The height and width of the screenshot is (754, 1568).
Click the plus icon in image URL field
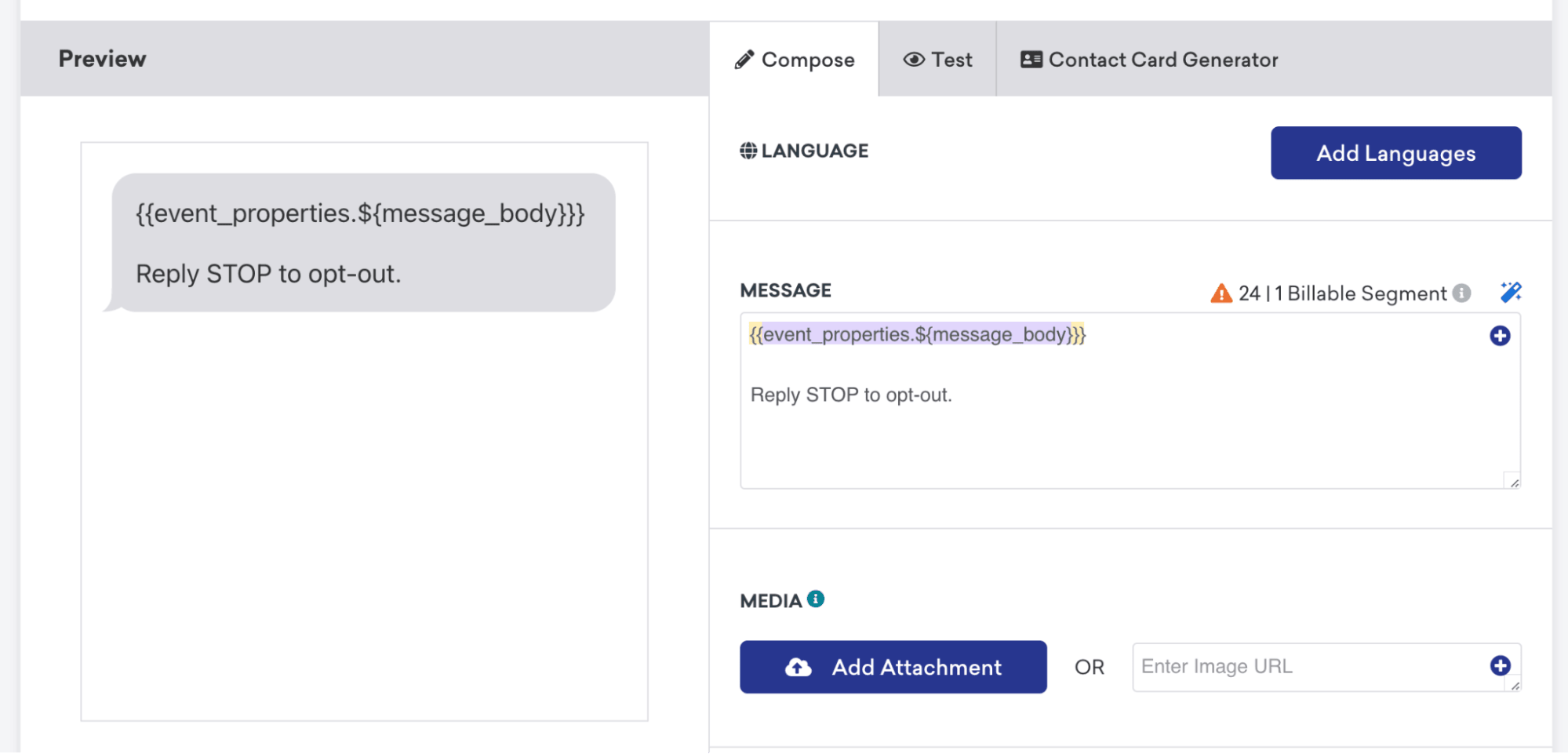click(x=1500, y=665)
